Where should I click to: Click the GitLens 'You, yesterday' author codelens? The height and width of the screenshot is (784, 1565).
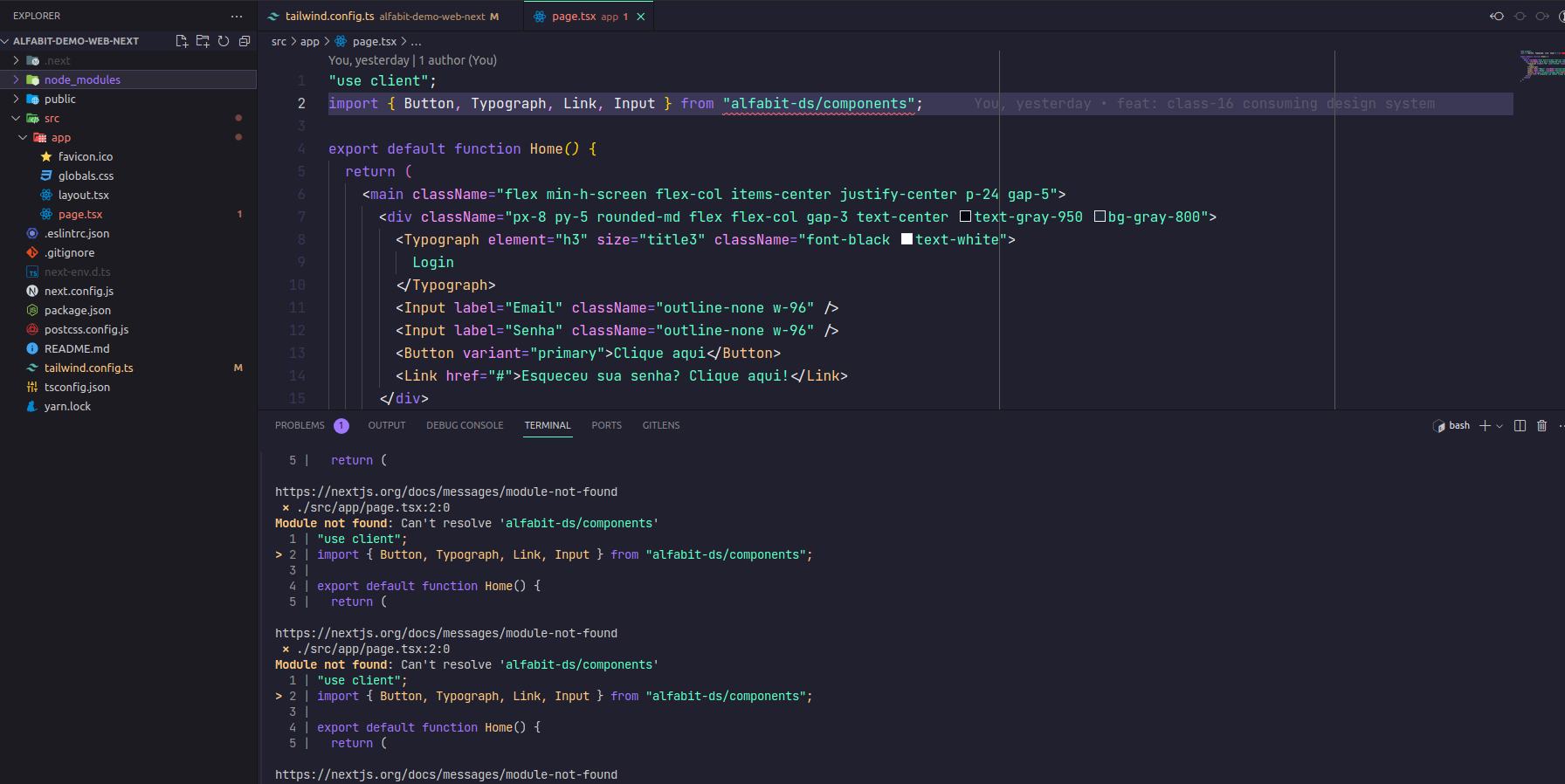(x=412, y=60)
